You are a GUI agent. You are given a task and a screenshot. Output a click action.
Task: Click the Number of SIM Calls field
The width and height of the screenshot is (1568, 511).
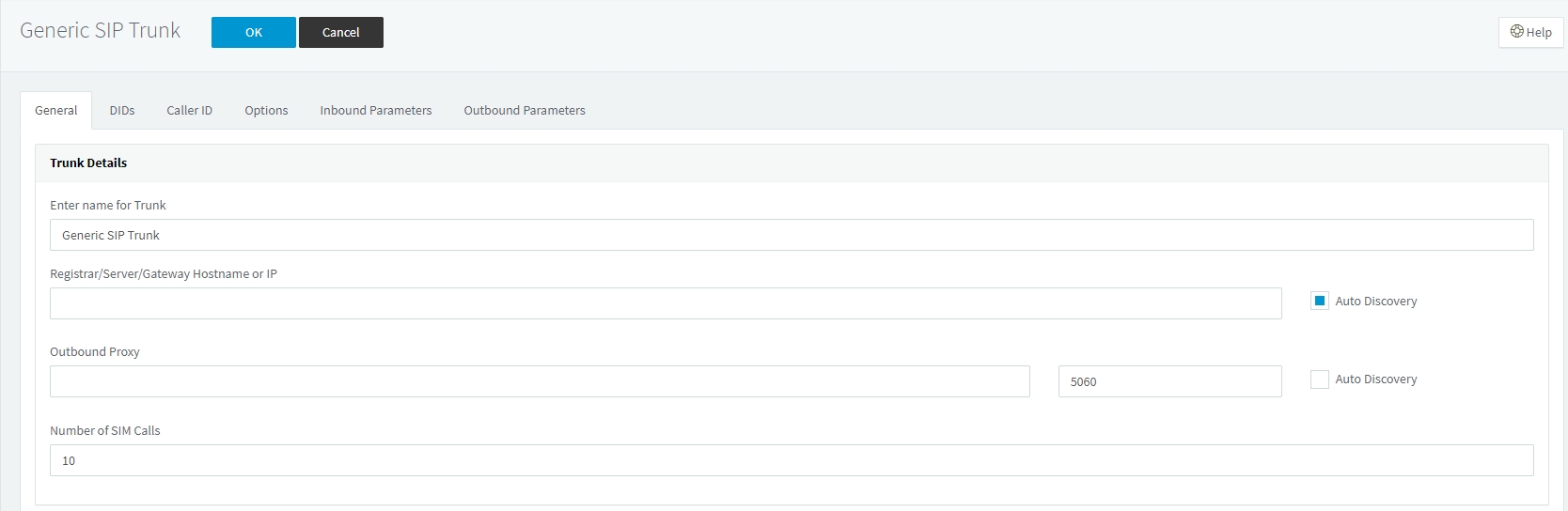pos(791,460)
